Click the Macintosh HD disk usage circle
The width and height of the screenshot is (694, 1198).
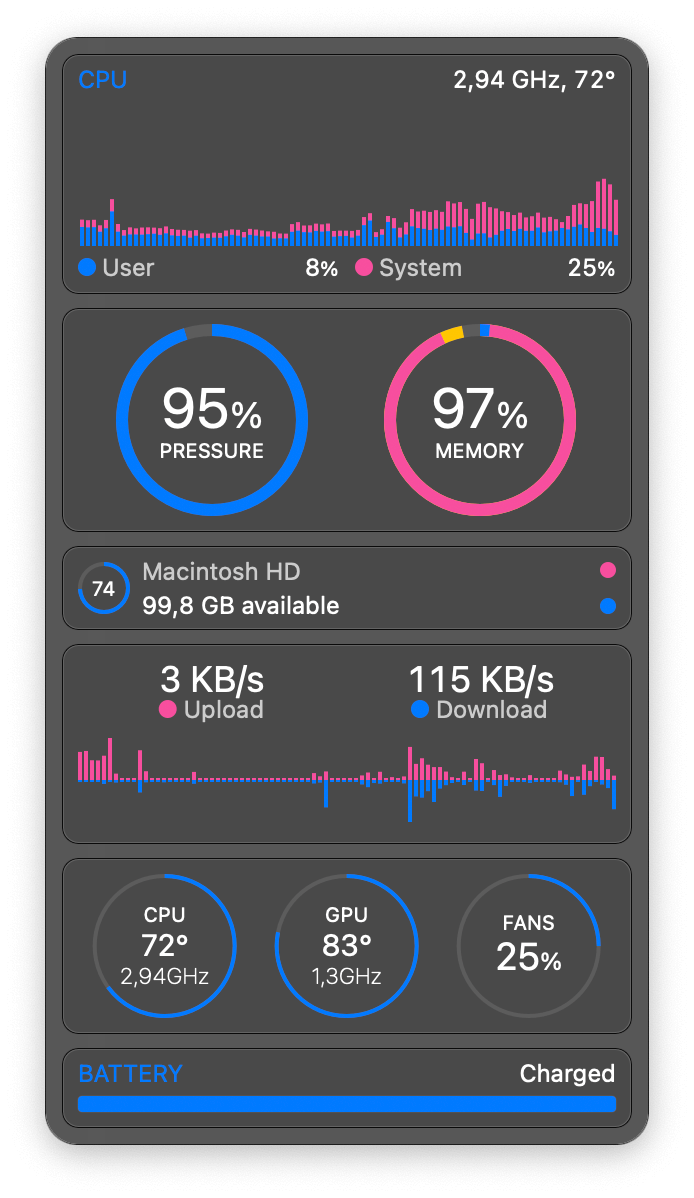click(x=103, y=589)
